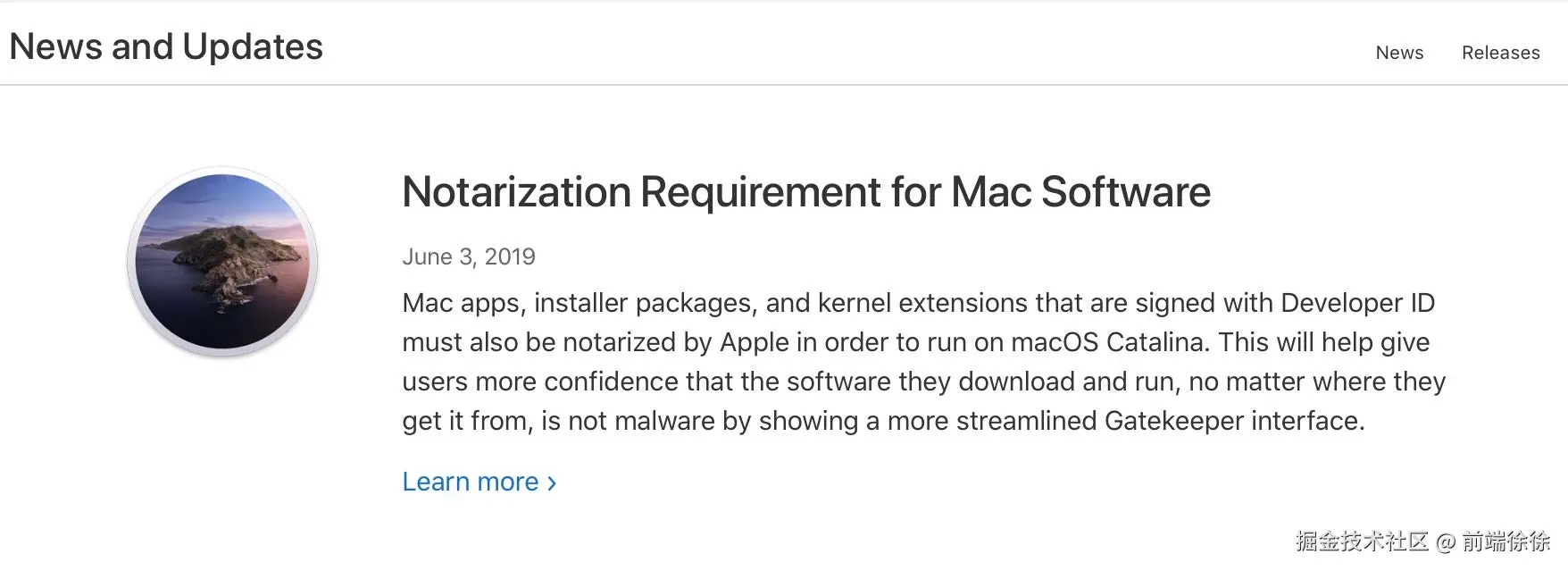Screen dimensions: 1568x571
Task: Click the June 3, 2019 date
Action: (468, 256)
